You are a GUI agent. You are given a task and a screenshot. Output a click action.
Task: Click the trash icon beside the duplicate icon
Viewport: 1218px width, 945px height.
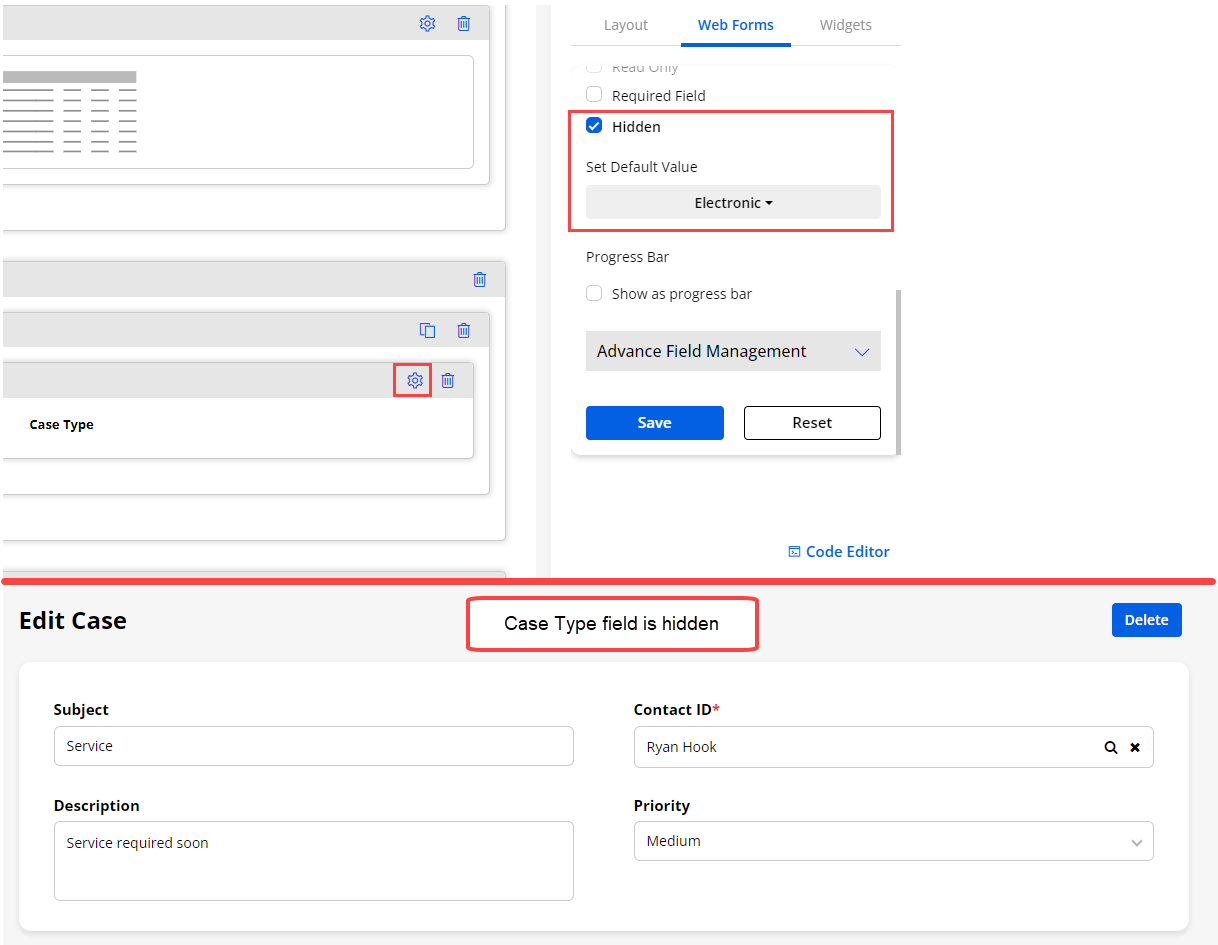pyautogui.click(x=464, y=330)
